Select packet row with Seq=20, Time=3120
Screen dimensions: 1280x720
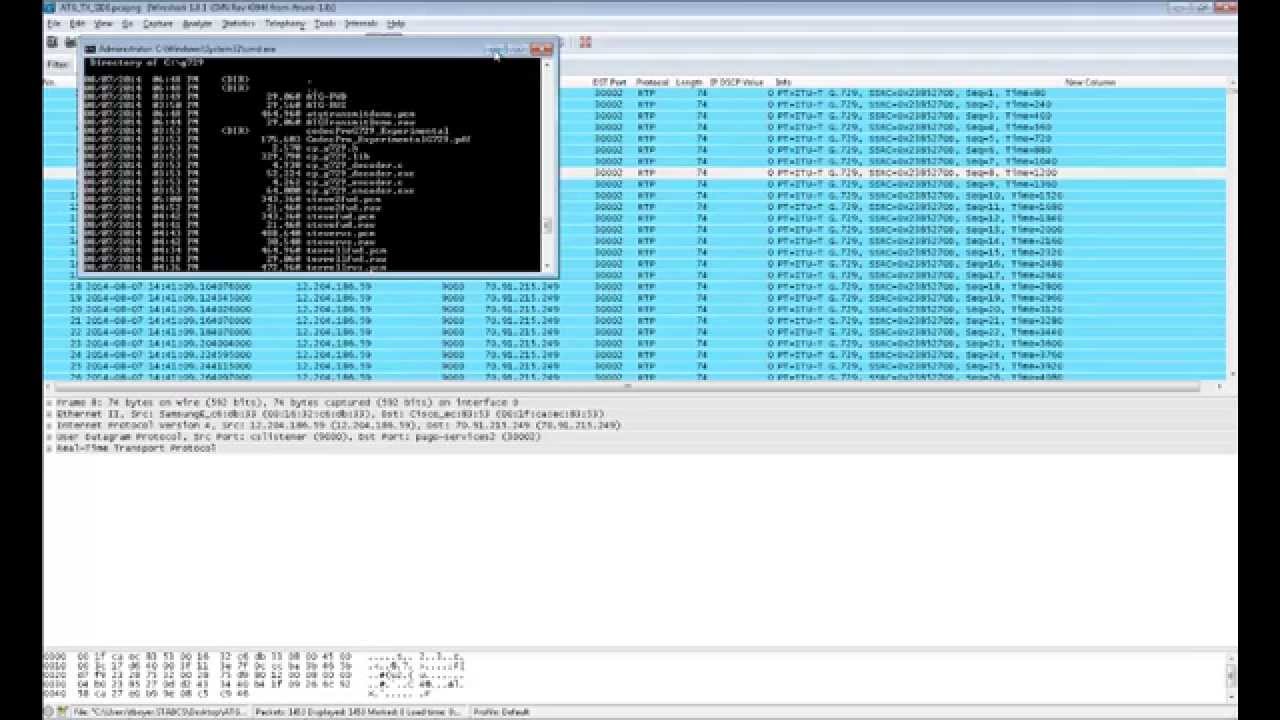pos(635,309)
